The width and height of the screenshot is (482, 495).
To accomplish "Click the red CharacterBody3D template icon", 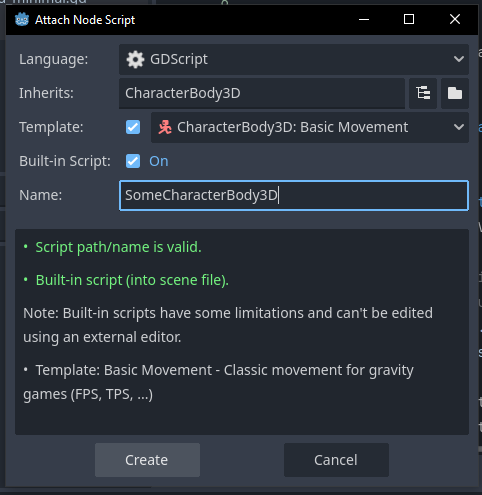I will (x=165, y=127).
